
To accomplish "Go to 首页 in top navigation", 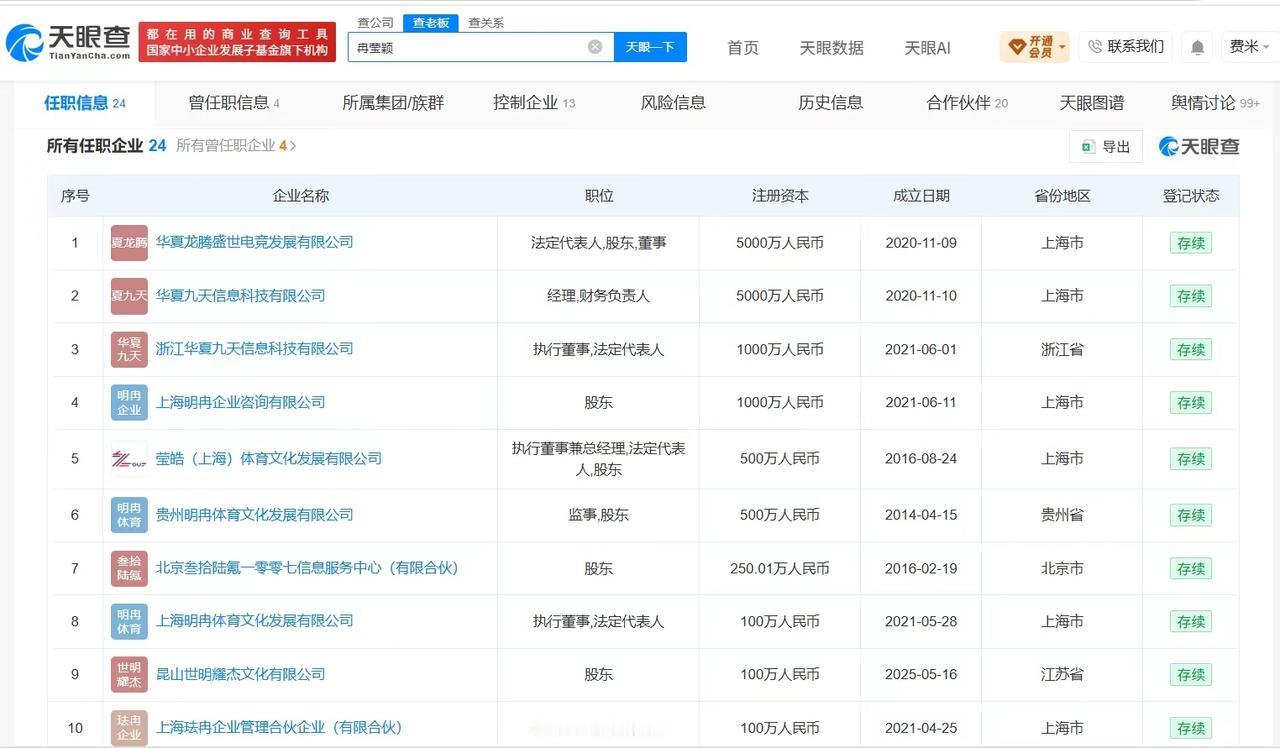I will pos(743,48).
